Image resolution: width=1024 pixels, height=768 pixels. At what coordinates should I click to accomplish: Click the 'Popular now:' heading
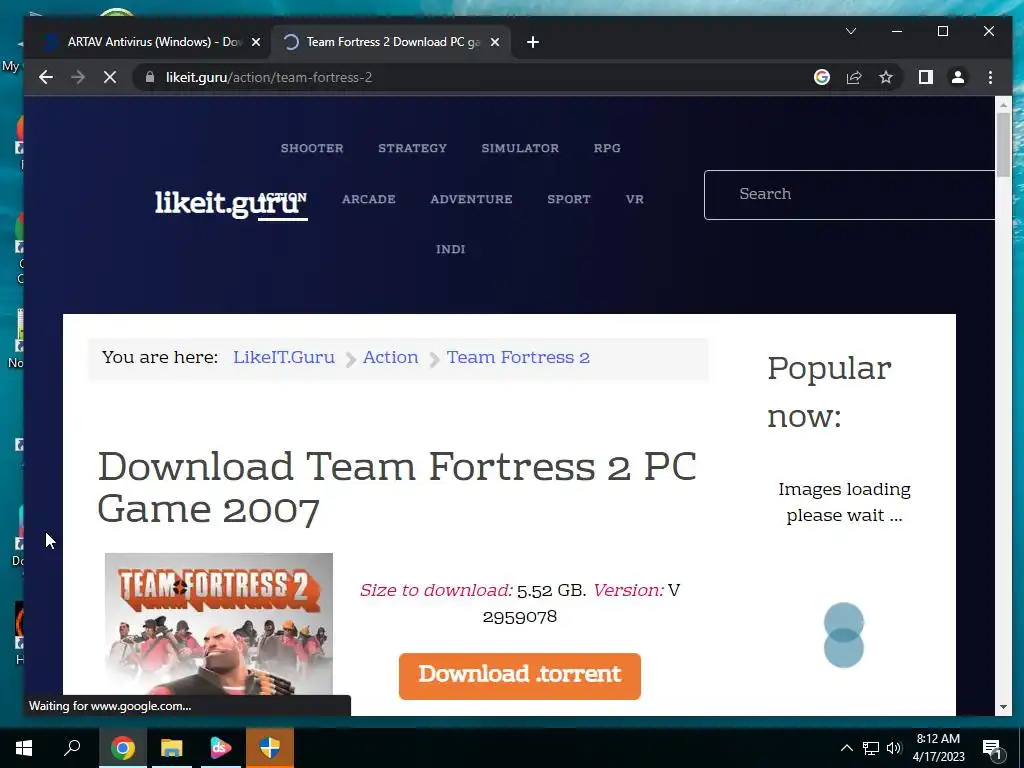coord(829,392)
